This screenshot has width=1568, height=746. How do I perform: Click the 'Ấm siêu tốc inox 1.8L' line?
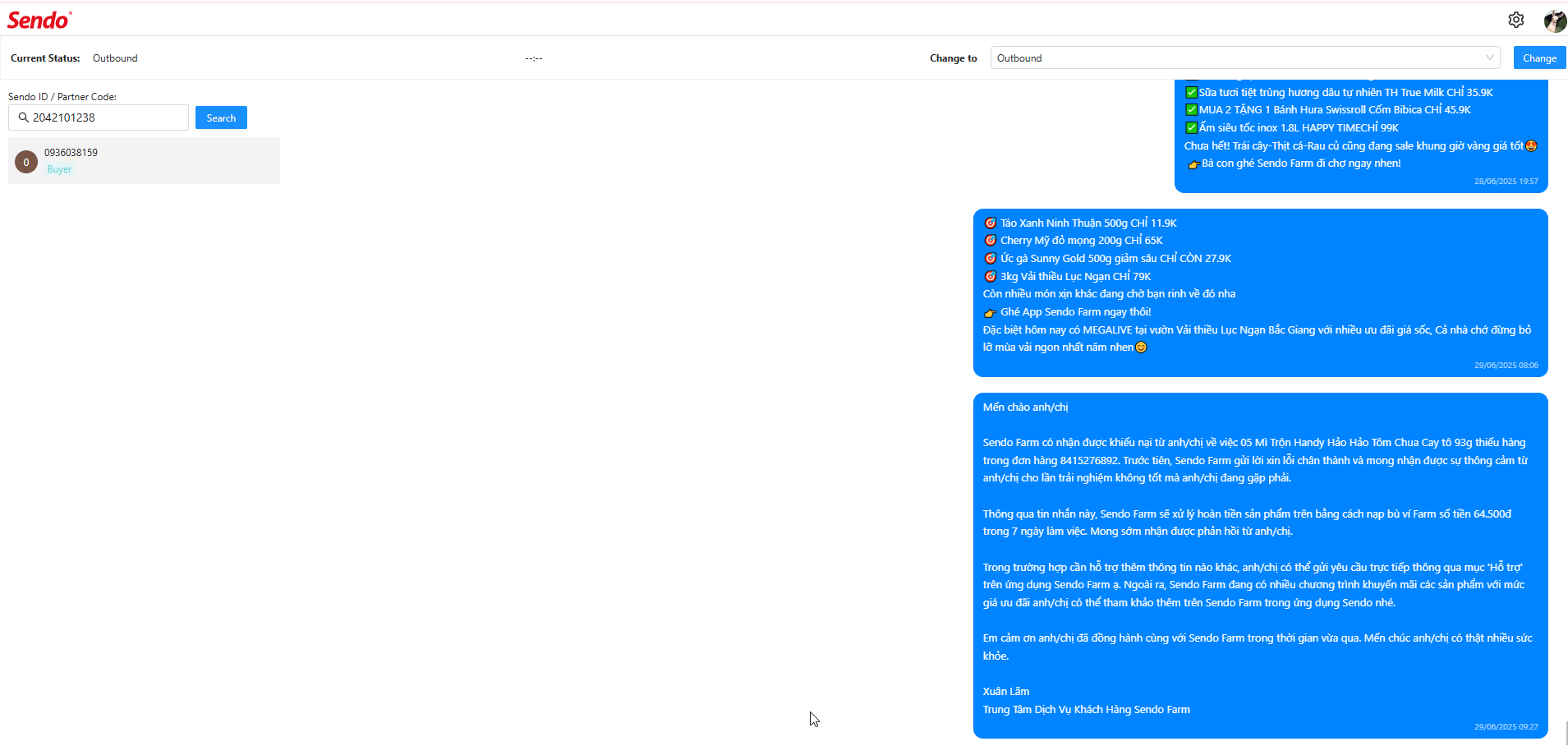click(x=1292, y=128)
